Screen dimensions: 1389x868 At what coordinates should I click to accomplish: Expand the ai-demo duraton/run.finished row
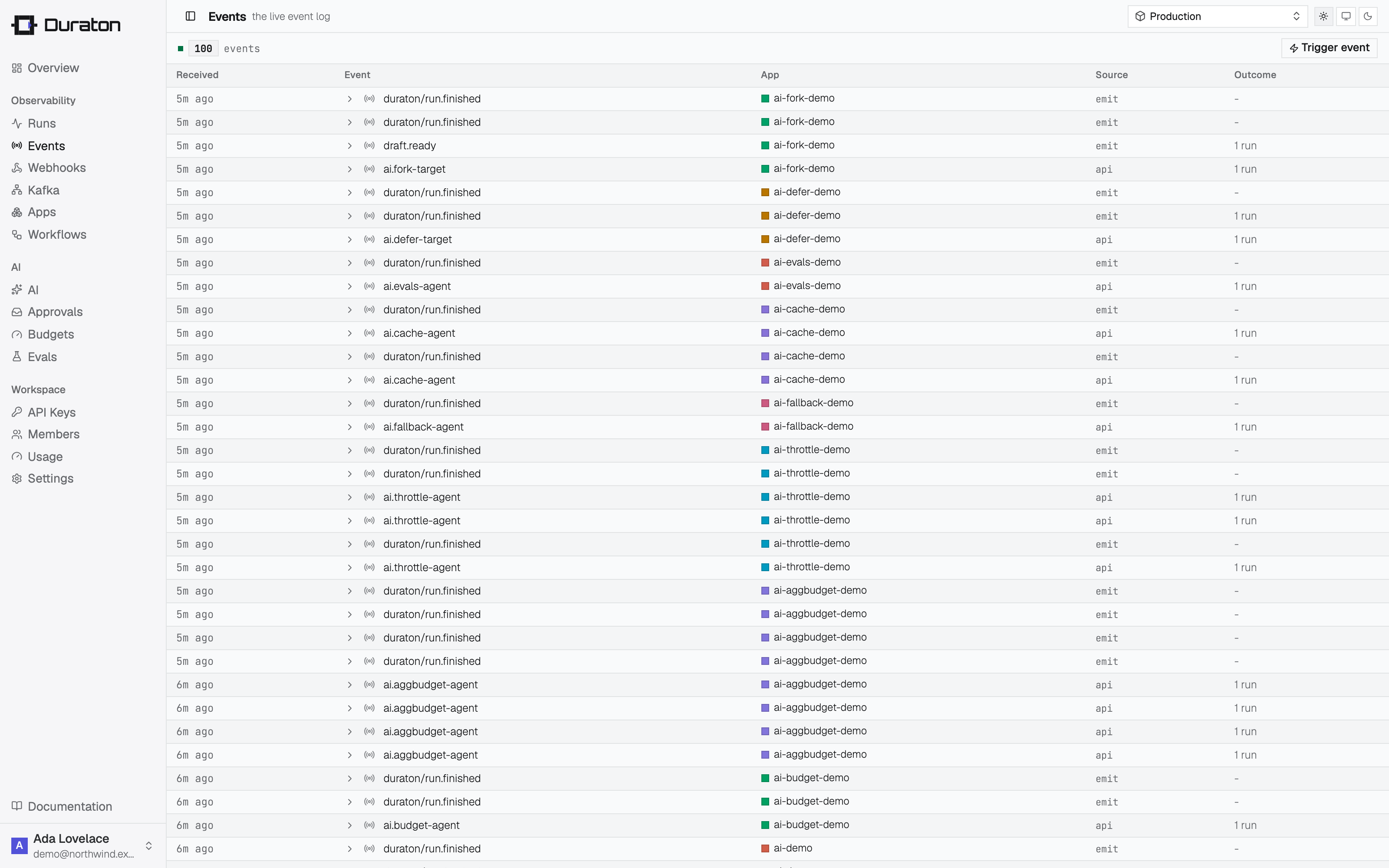coord(349,849)
